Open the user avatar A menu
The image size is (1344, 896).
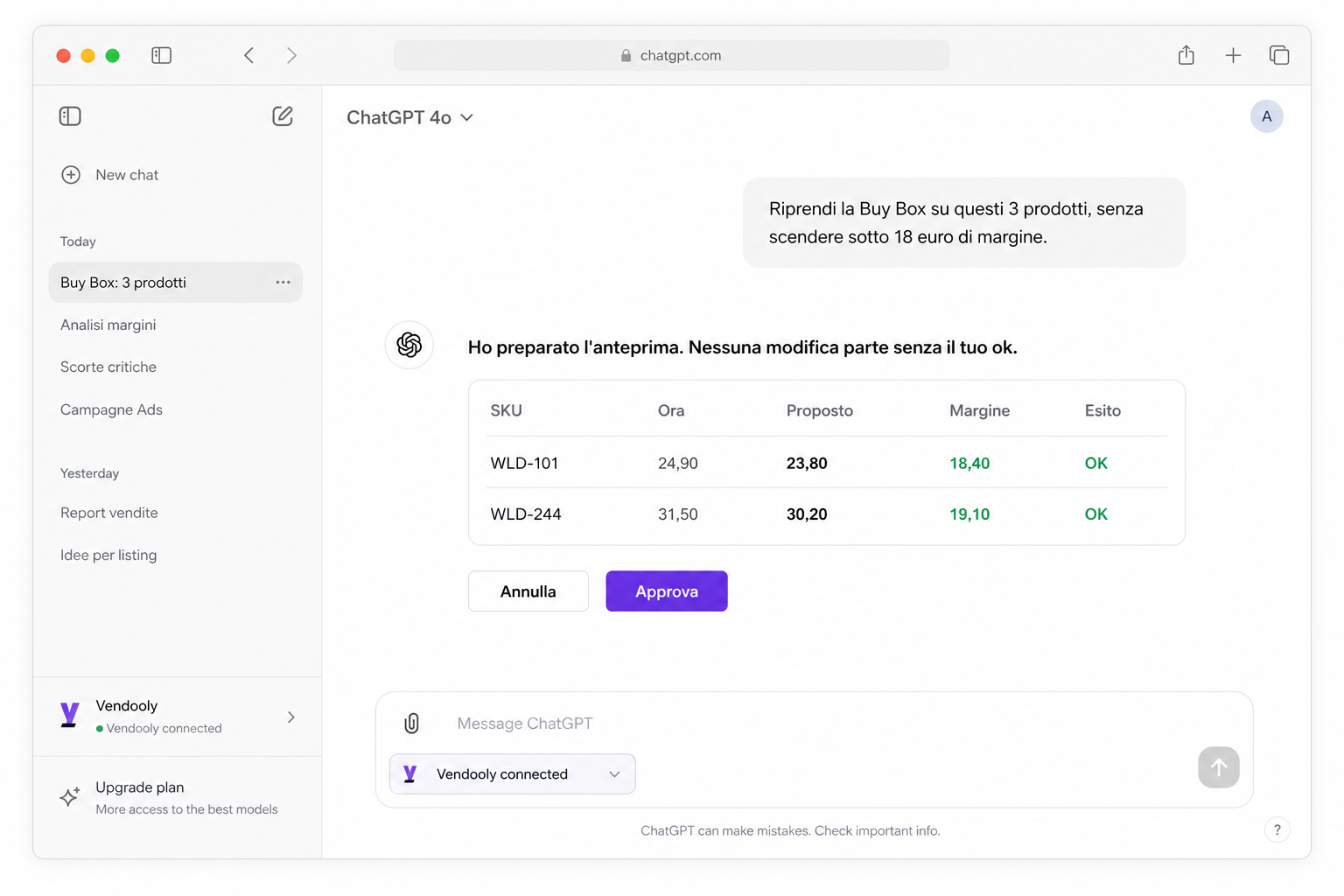pos(1267,116)
